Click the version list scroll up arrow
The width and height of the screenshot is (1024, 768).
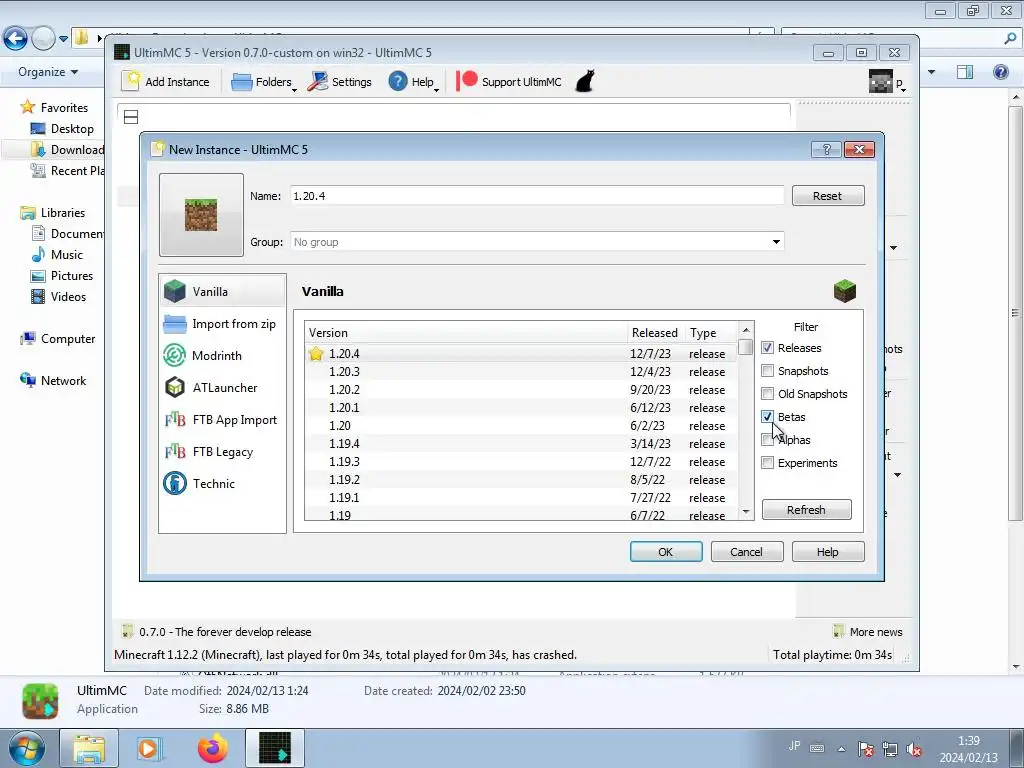pos(746,330)
